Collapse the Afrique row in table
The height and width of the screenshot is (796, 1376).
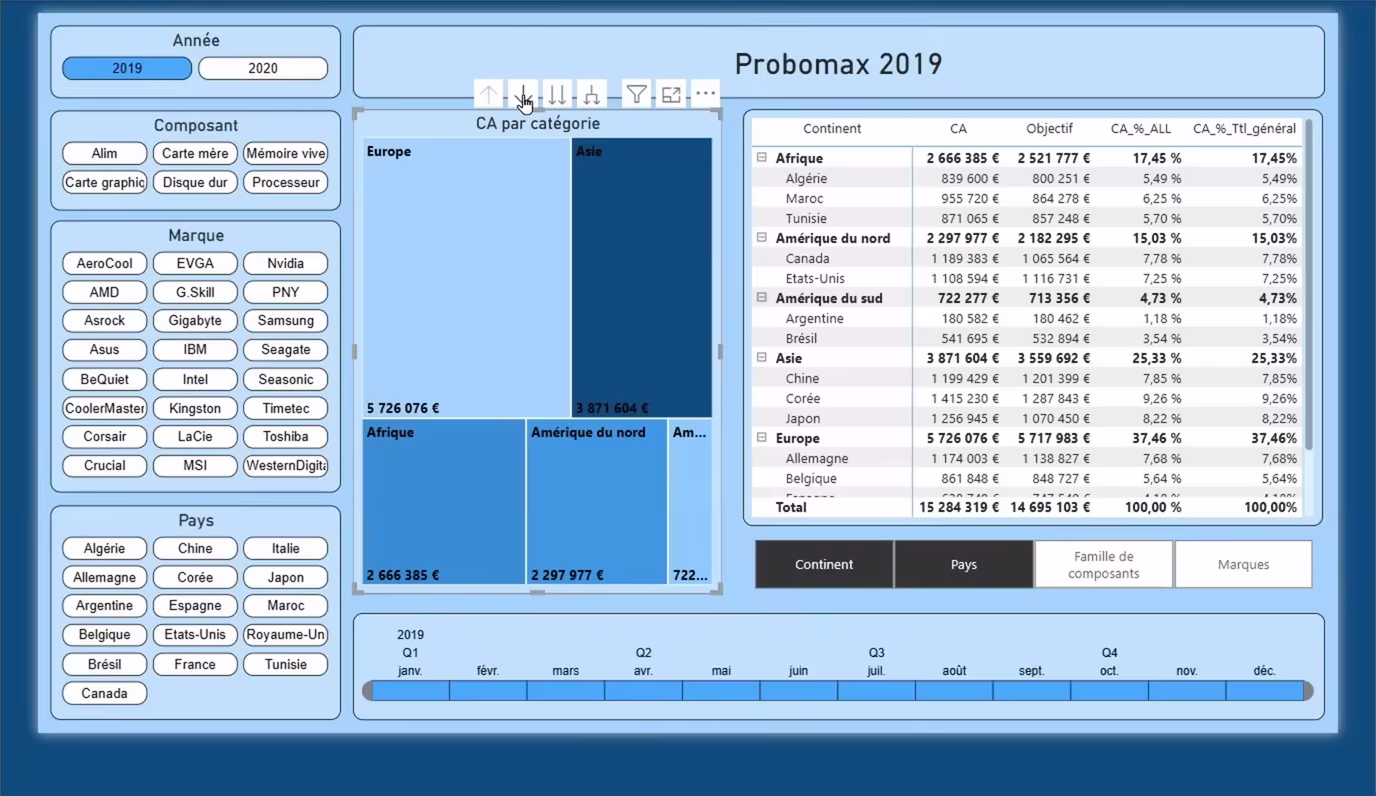click(x=762, y=158)
